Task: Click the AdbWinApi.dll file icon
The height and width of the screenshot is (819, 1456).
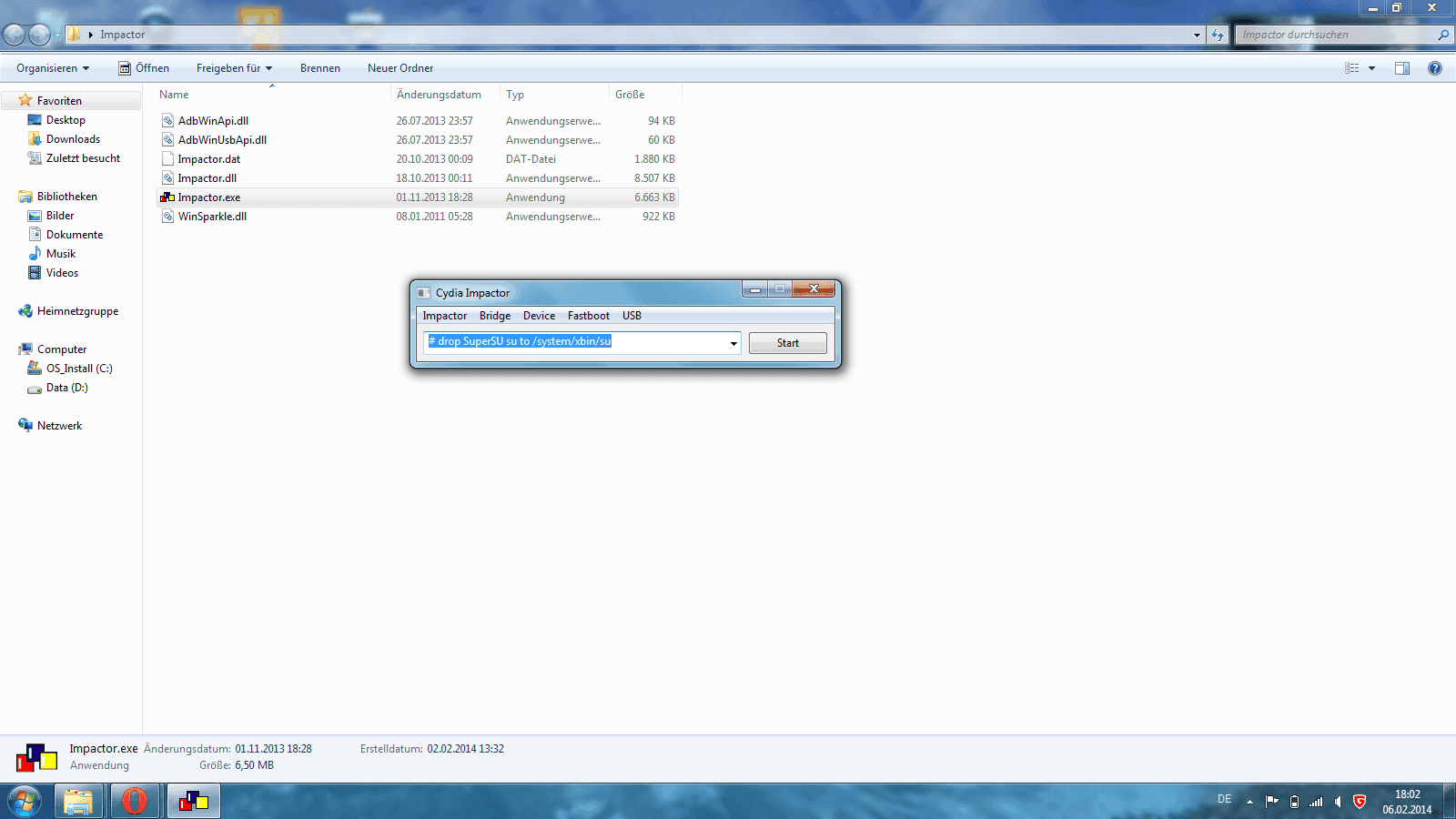Action: pos(167,121)
